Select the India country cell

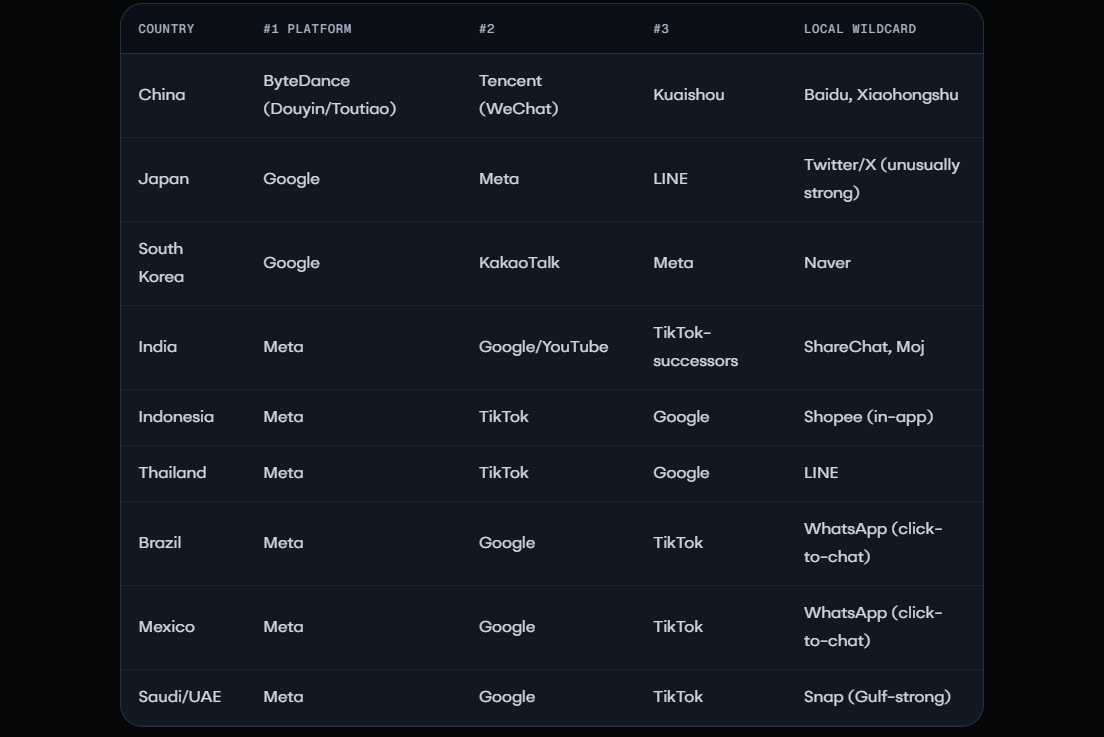click(158, 347)
